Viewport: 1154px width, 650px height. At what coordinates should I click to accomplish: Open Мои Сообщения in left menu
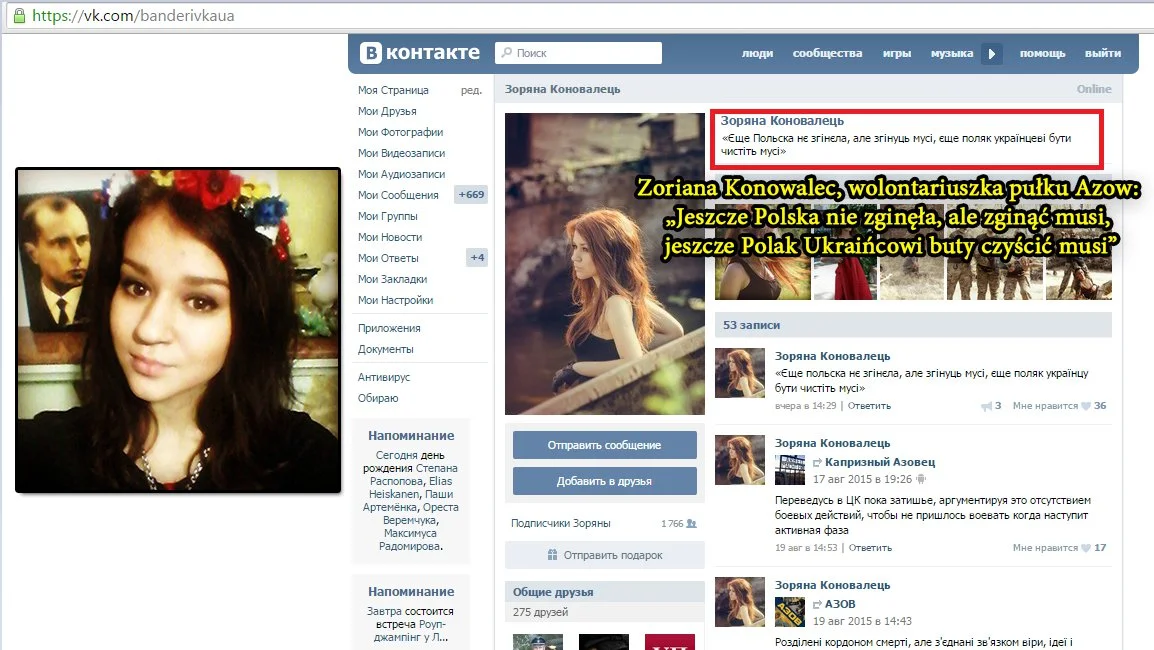click(x=398, y=195)
